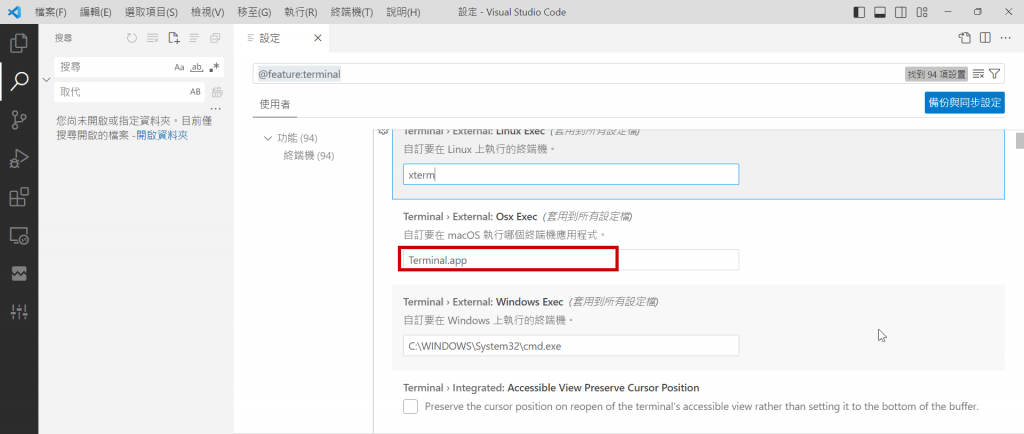Collapse all search results

215,39
